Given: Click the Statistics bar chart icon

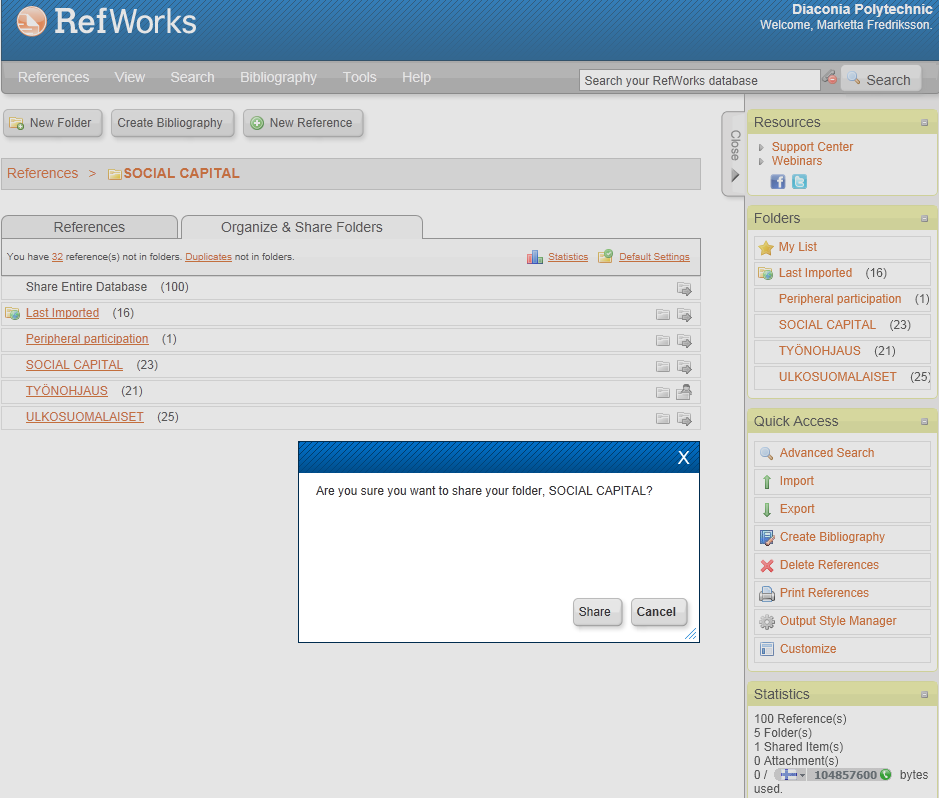Looking at the screenshot, I should pyautogui.click(x=535, y=257).
